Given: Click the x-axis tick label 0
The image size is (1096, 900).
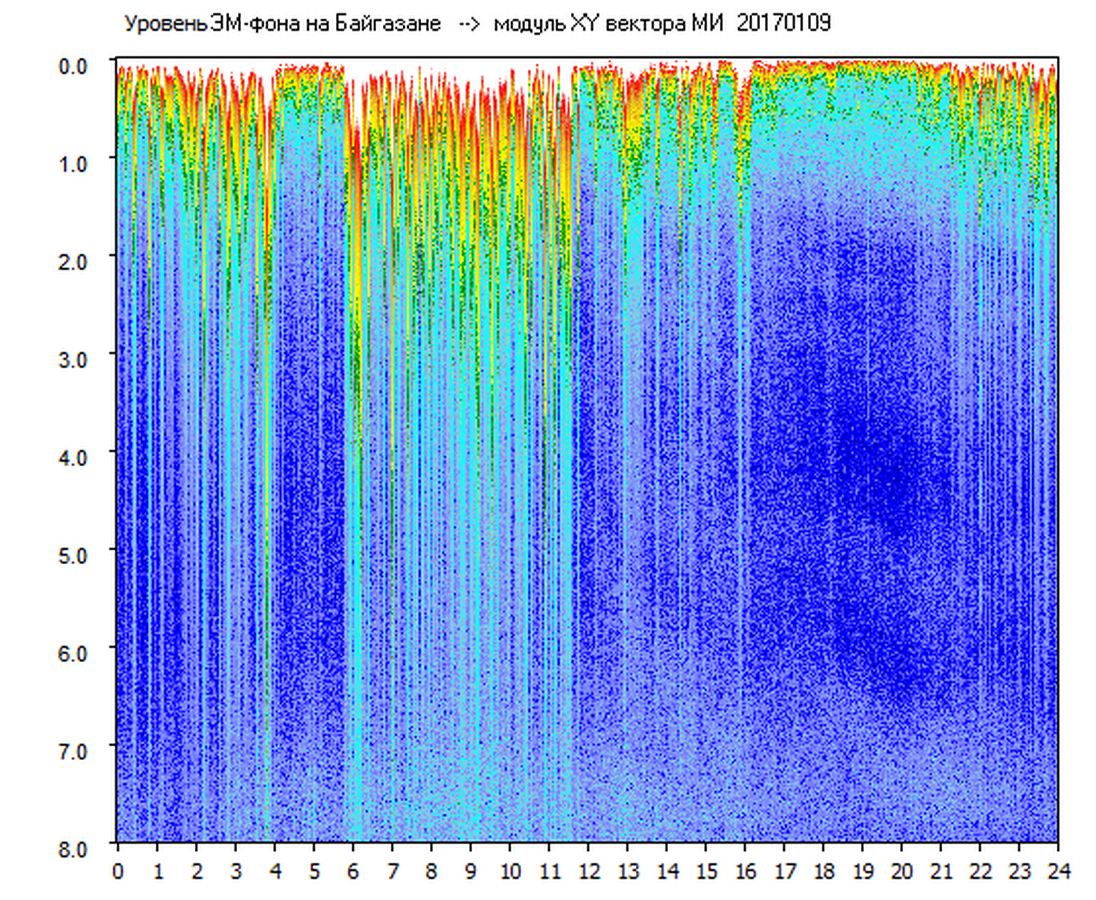Looking at the screenshot, I should click(x=118, y=872).
